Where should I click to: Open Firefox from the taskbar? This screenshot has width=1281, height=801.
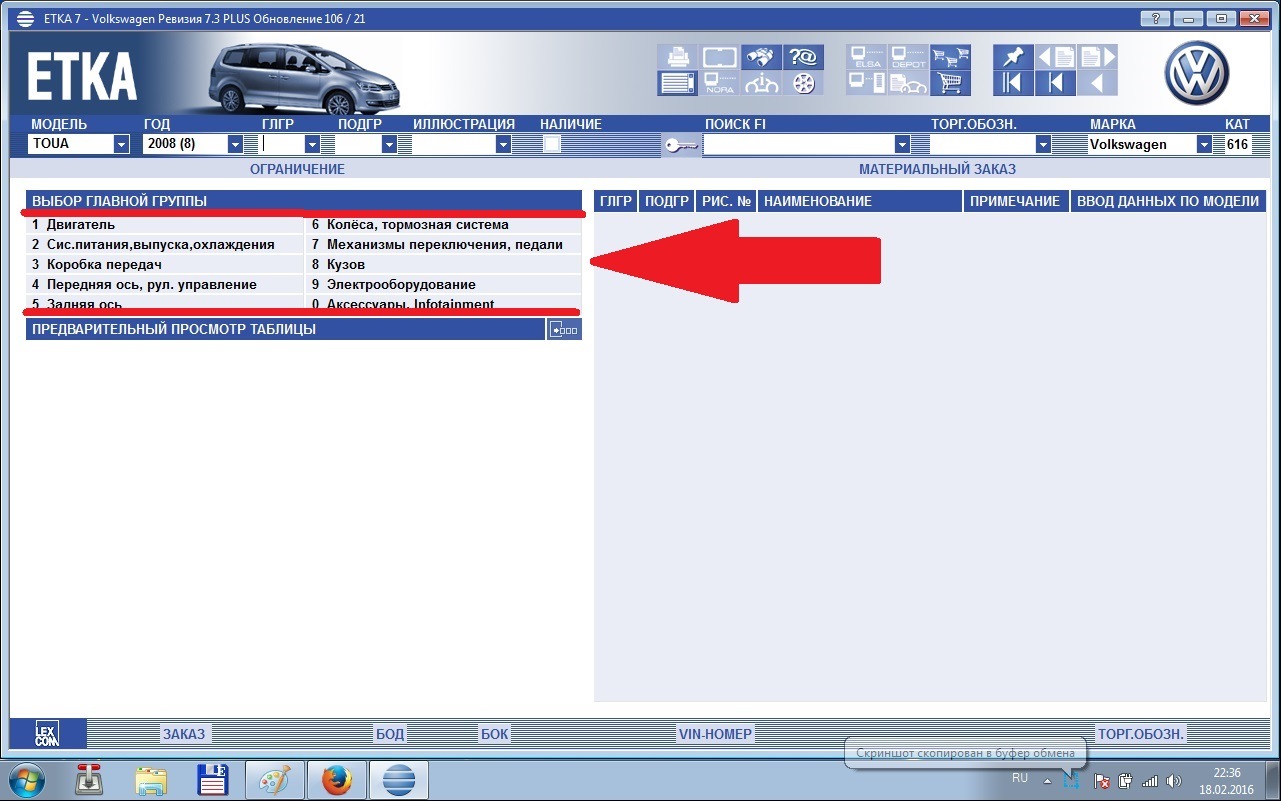point(336,780)
